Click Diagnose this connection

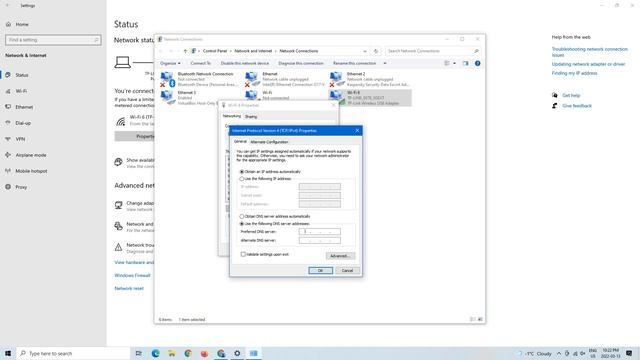tap(301, 63)
